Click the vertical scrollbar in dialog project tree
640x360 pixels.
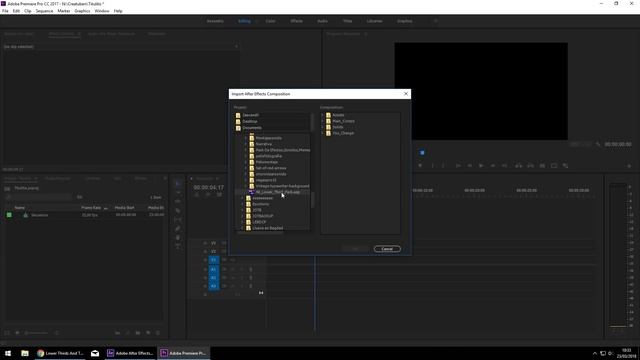click(x=313, y=200)
